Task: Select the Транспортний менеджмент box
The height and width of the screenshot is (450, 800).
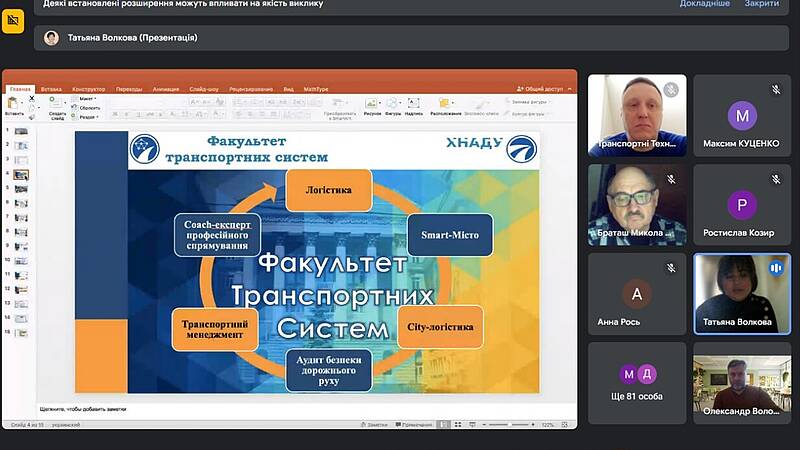Action: pyautogui.click(x=215, y=330)
